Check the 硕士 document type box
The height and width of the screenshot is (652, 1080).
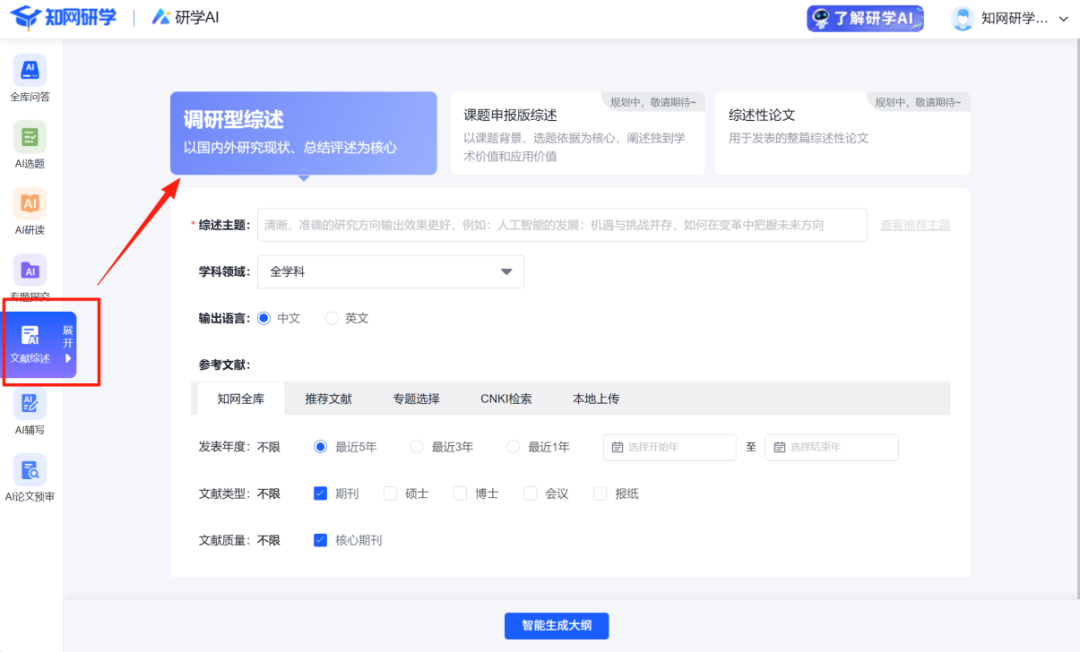coord(391,493)
